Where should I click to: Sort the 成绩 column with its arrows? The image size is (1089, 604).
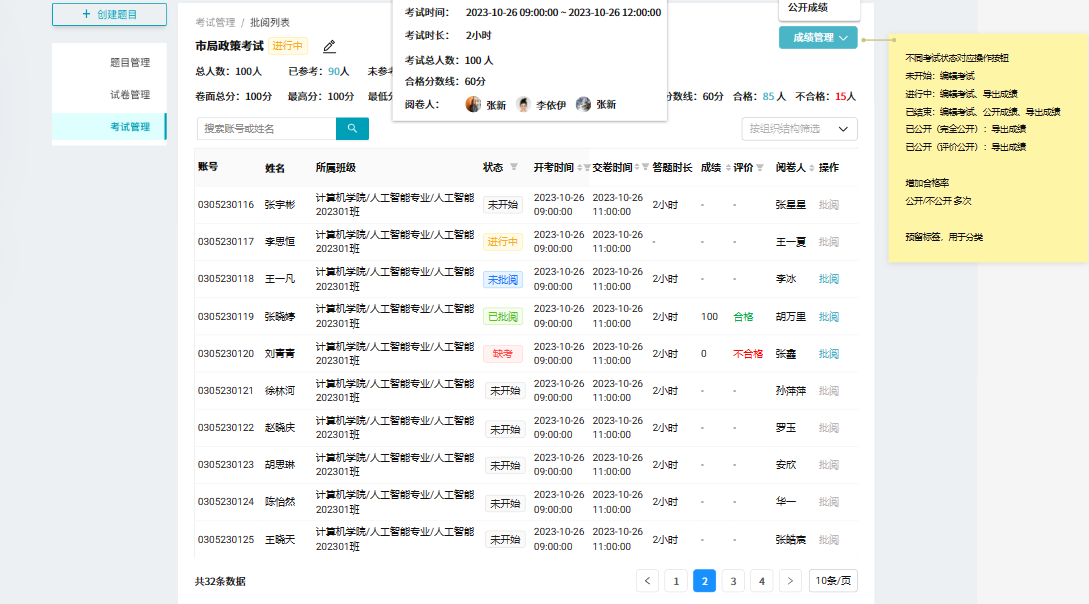tap(728, 168)
